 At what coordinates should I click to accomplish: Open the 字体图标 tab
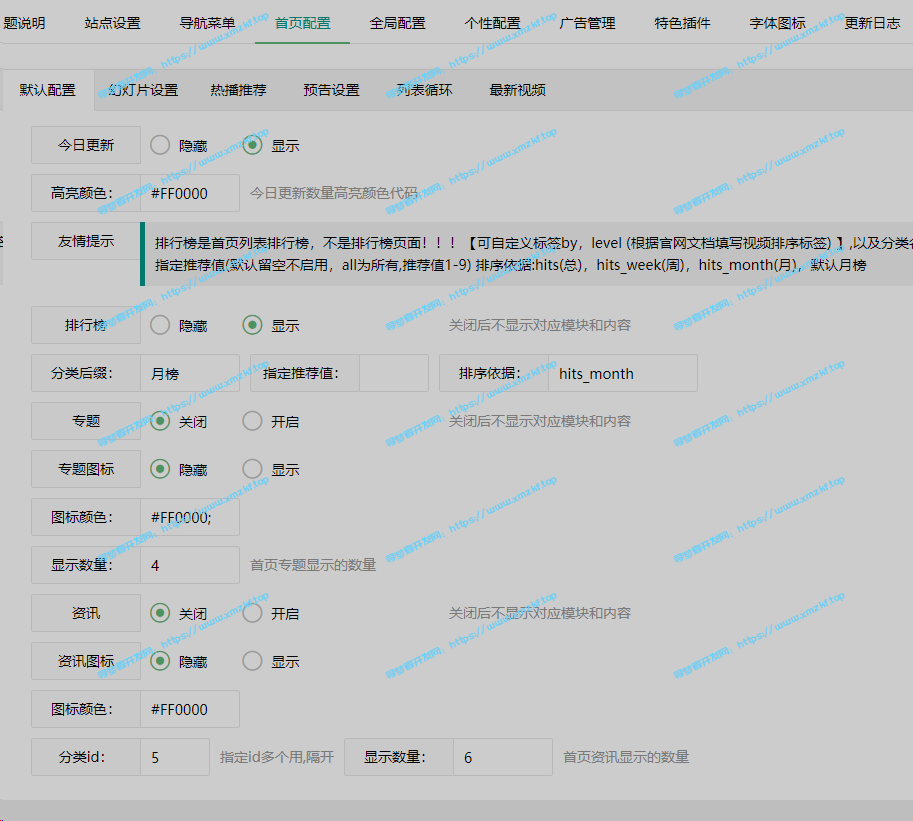click(777, 23)
